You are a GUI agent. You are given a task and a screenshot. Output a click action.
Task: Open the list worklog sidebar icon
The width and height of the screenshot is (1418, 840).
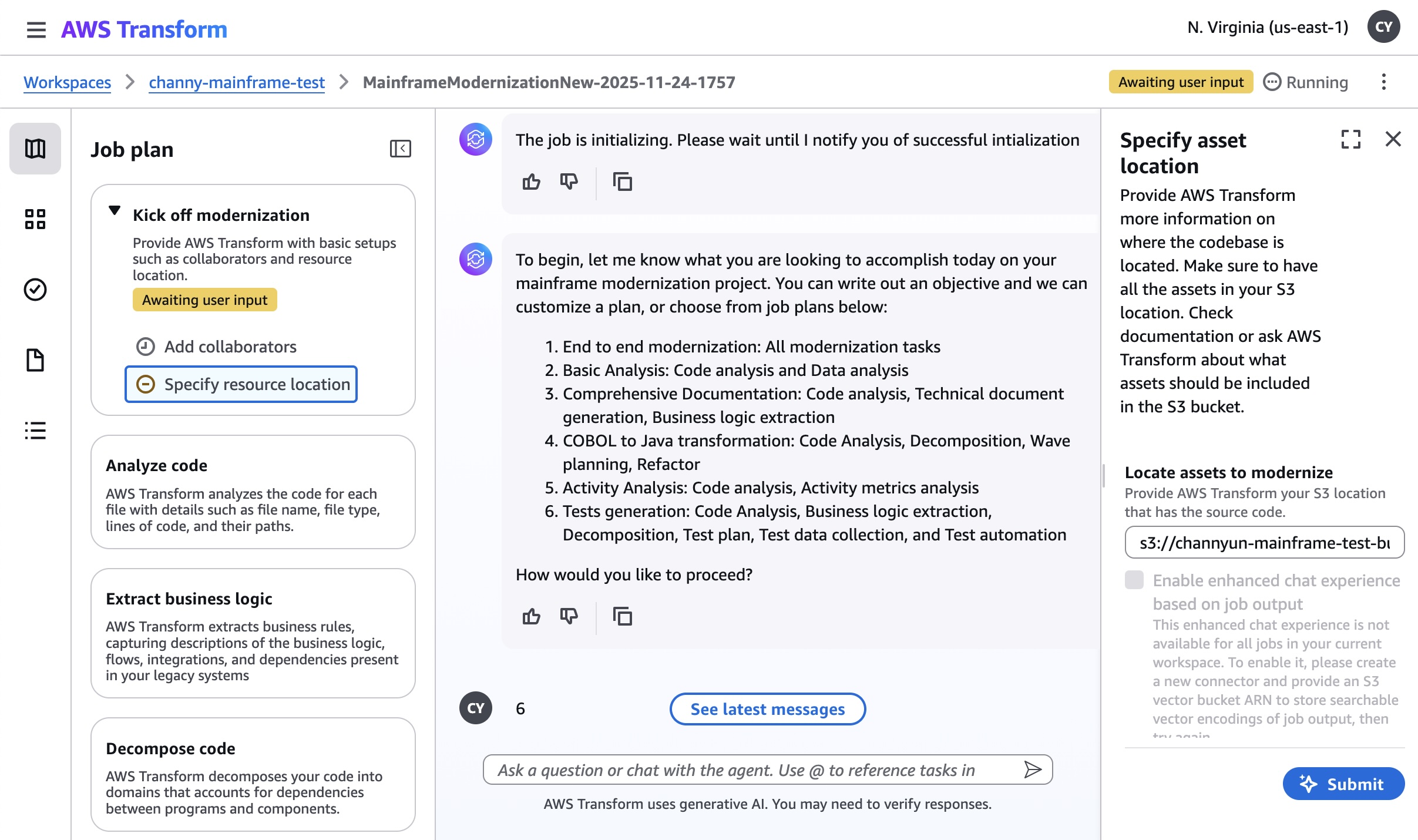(35, 431)
